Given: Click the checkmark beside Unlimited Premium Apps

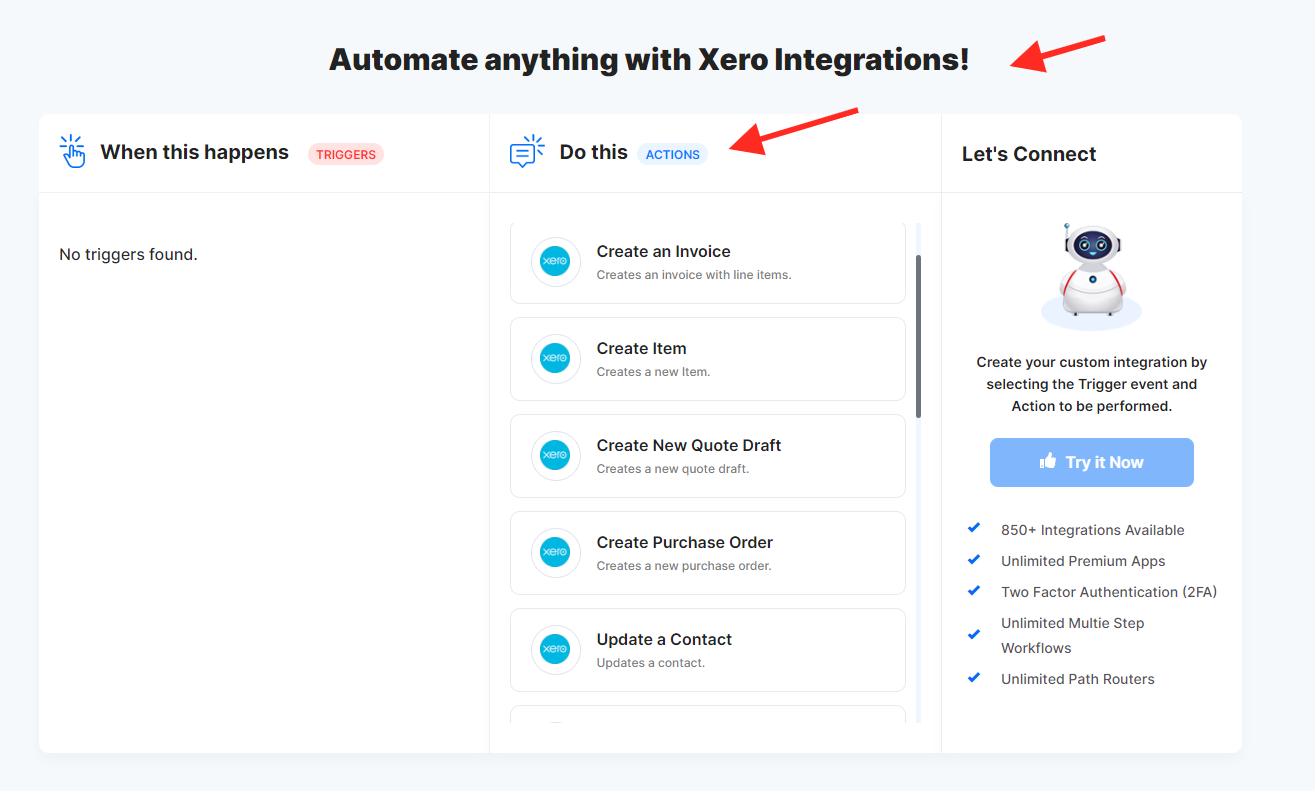Looking at the screenshot, I should 974,560.
